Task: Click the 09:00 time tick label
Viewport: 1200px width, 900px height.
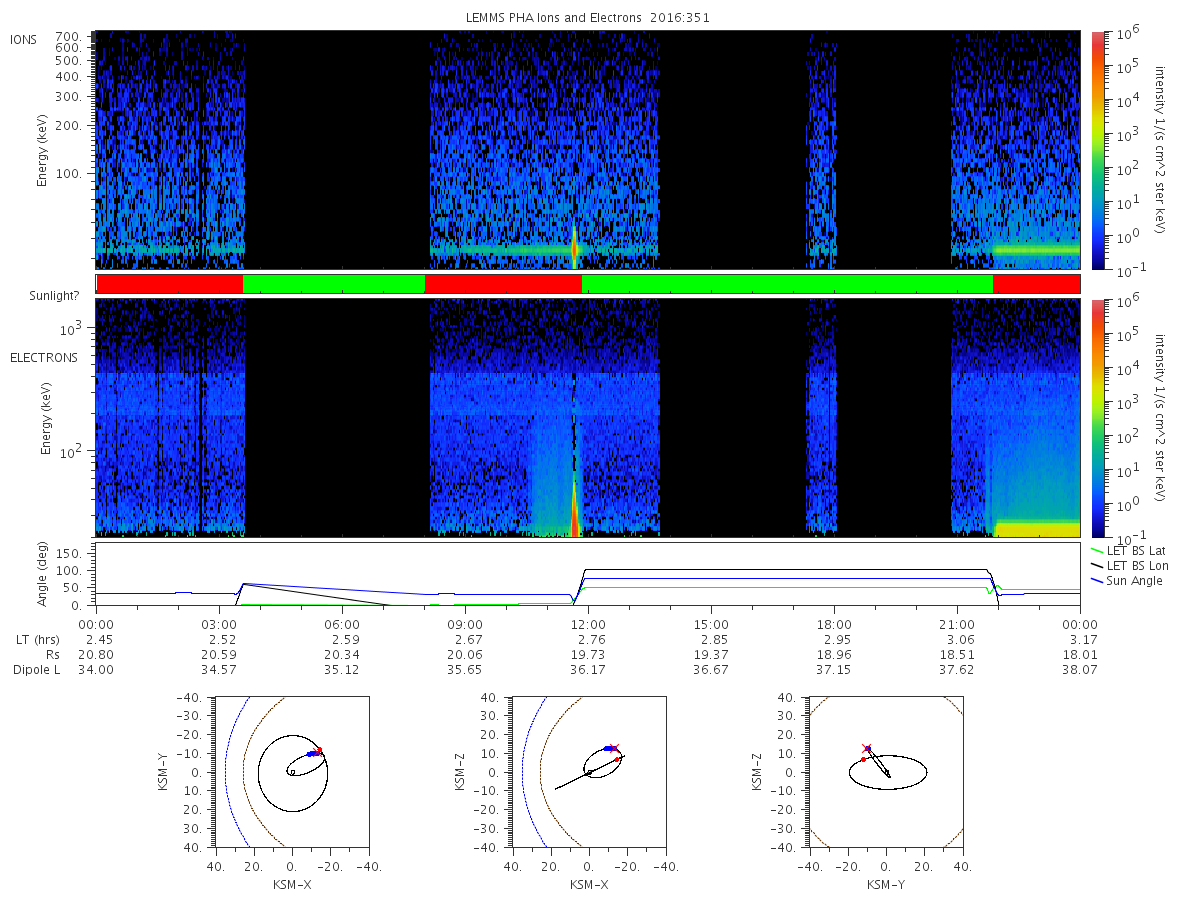Action: (x=465, y=625)
